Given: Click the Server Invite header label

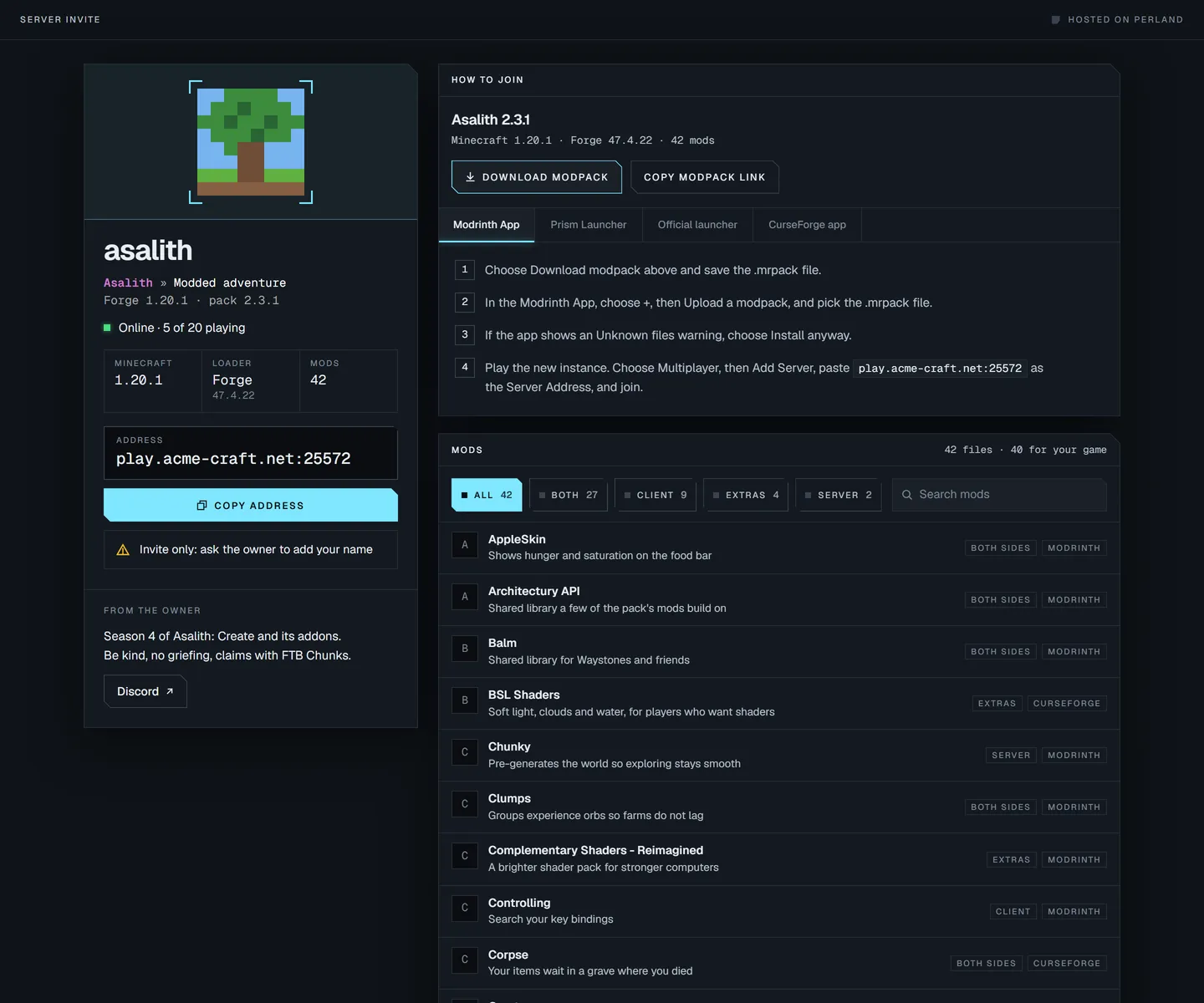Looking at the screenshot, I should [60, 19].
